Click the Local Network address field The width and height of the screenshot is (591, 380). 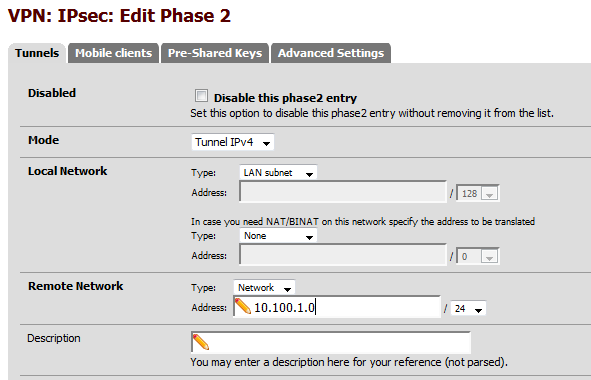click(343, 192)
